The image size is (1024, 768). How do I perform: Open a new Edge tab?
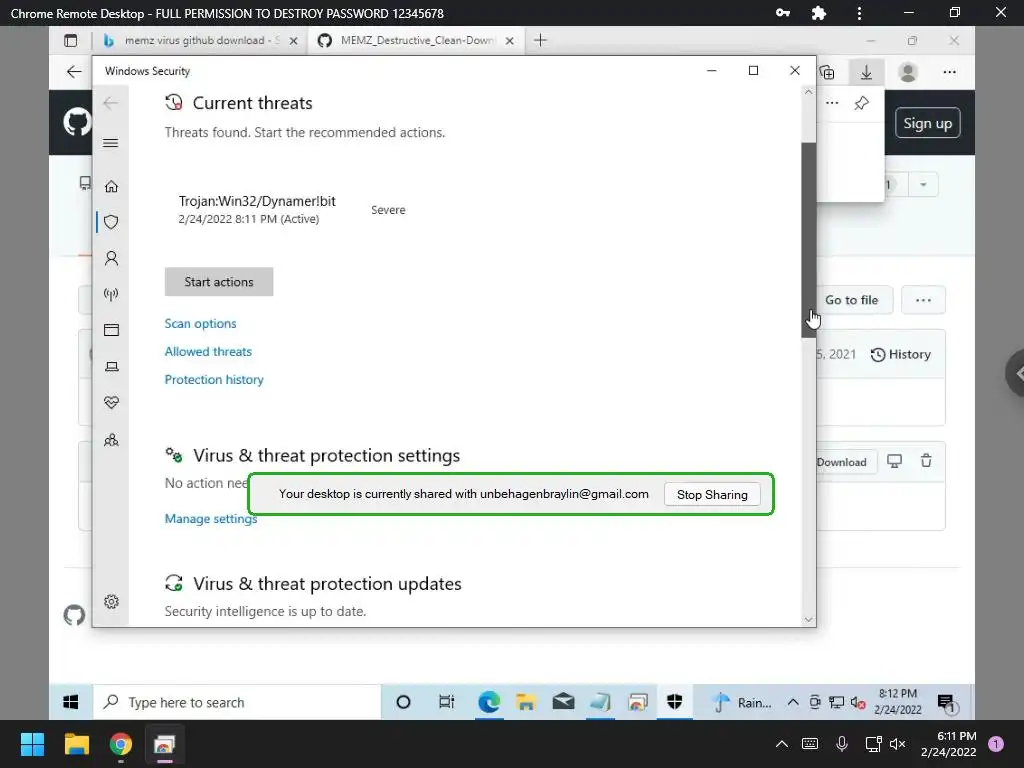(x=540, y=40)
